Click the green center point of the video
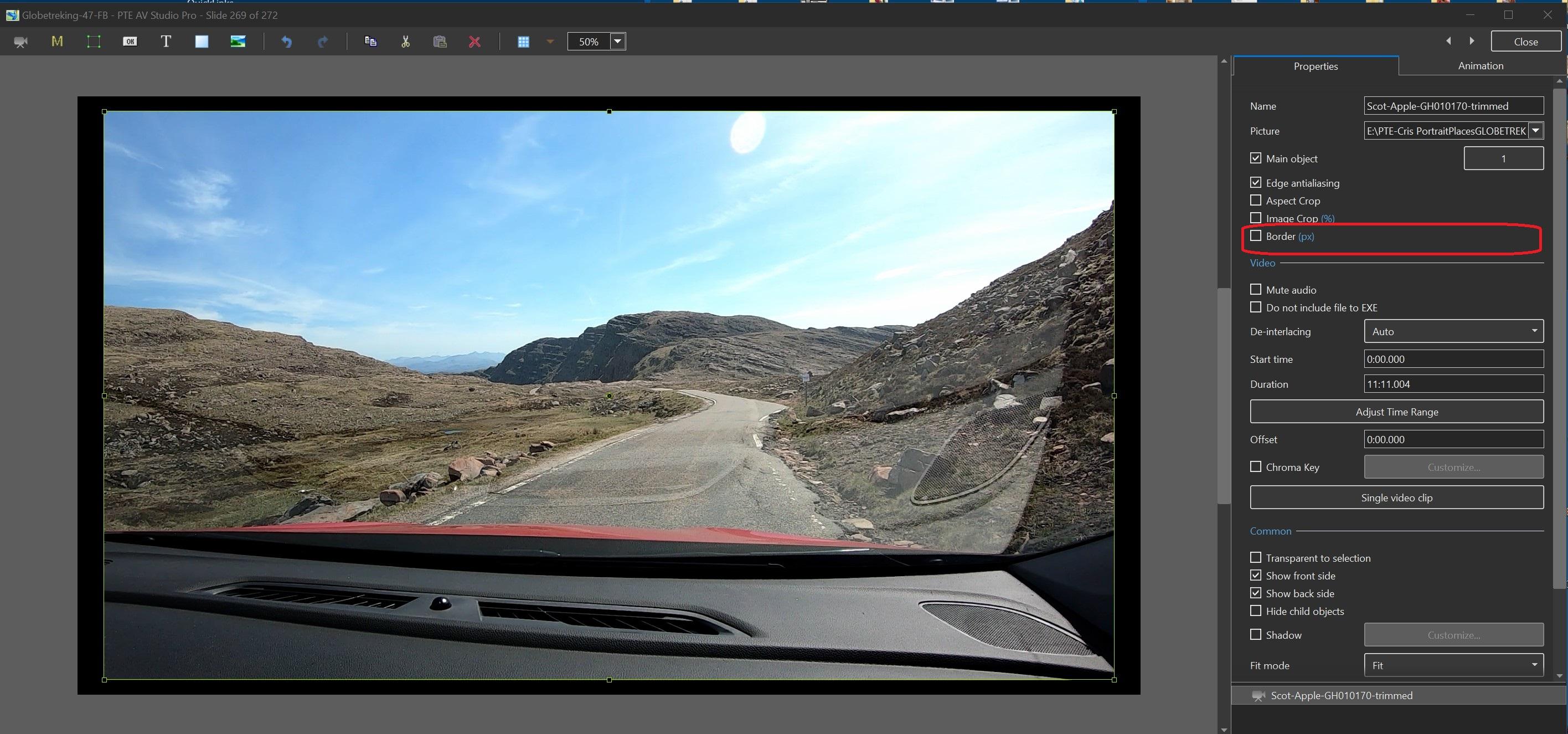This screenshot has height=734, width=1568. pos(609,396)
